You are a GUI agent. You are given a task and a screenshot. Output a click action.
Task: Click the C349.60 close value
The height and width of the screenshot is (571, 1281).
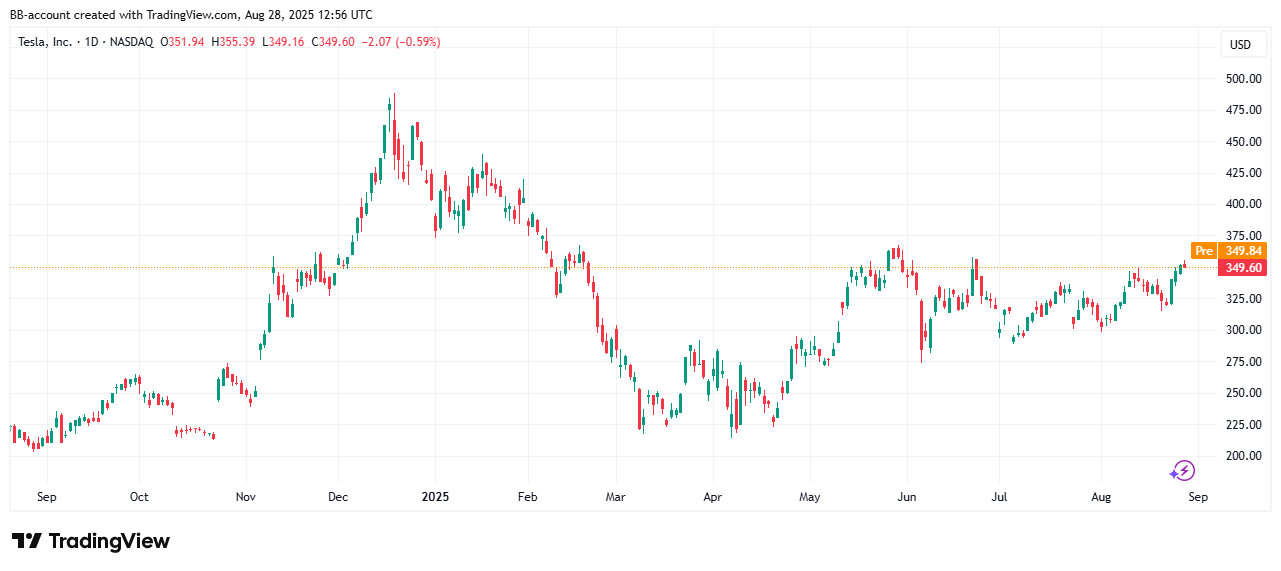pyautogui.click(x=333, y=42)
